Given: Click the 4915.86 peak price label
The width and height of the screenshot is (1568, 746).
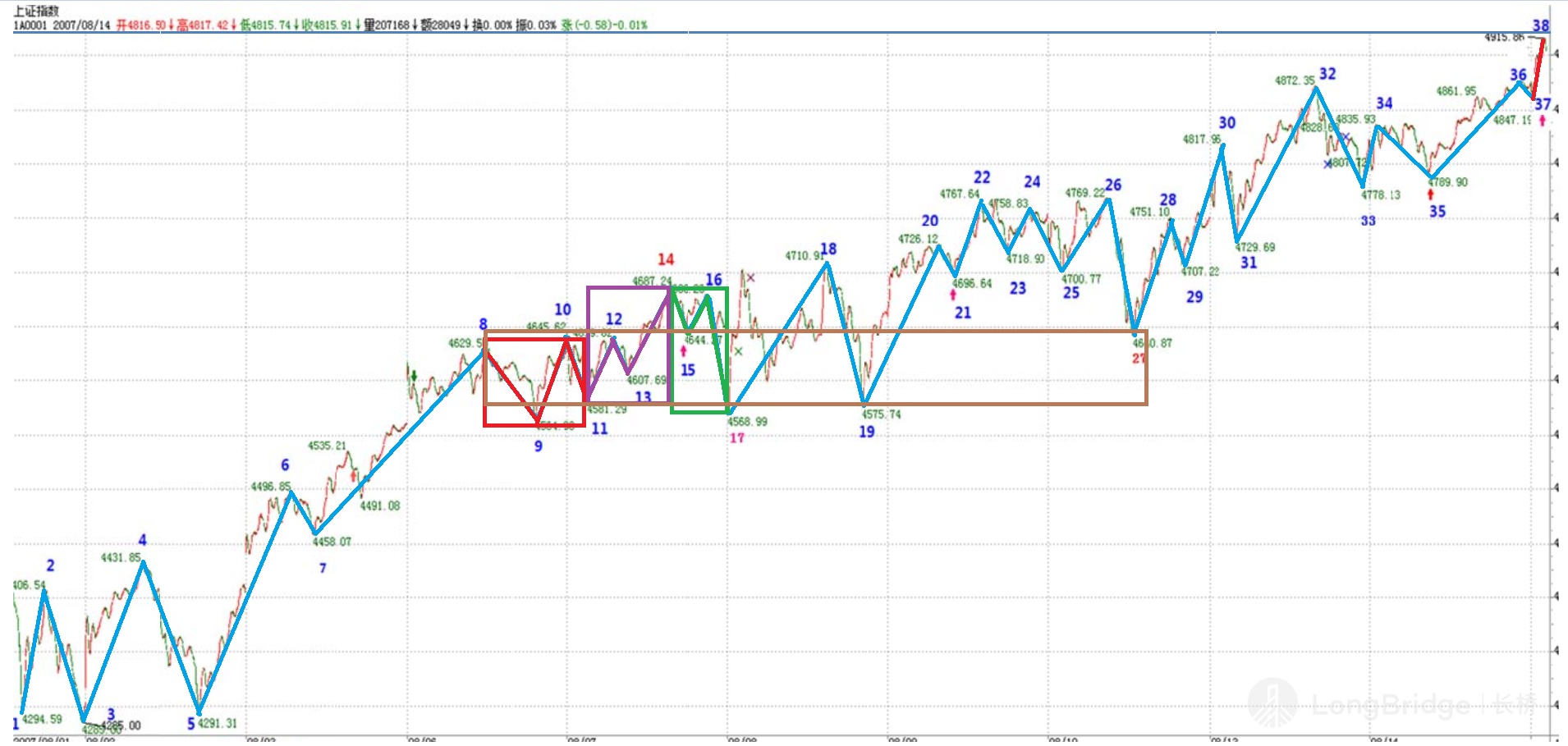Looking at the screenshot, I should pyautogui.click(x=1504, y=37).
